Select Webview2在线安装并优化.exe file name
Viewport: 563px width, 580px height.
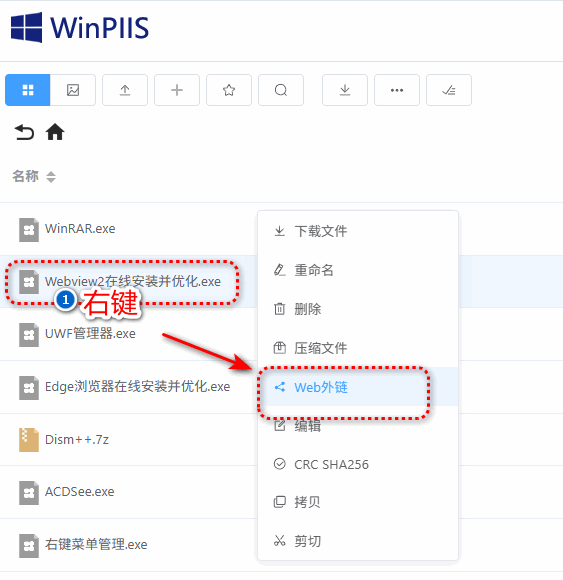click(133, 281)
